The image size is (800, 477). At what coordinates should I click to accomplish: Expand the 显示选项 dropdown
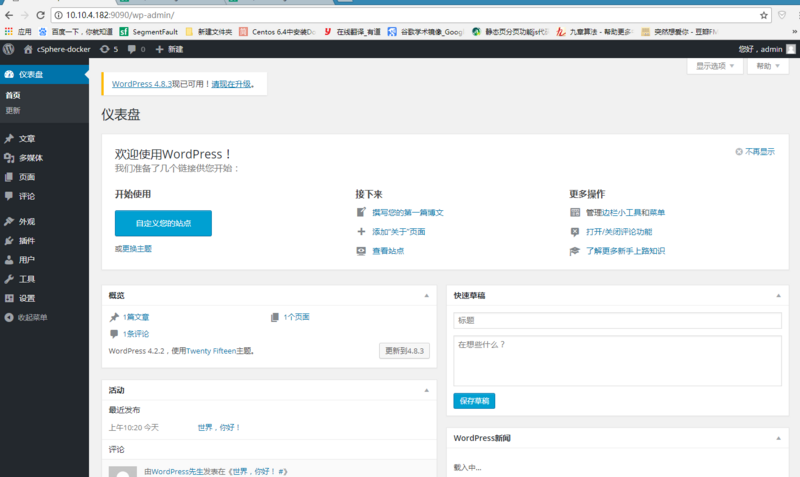715,66
